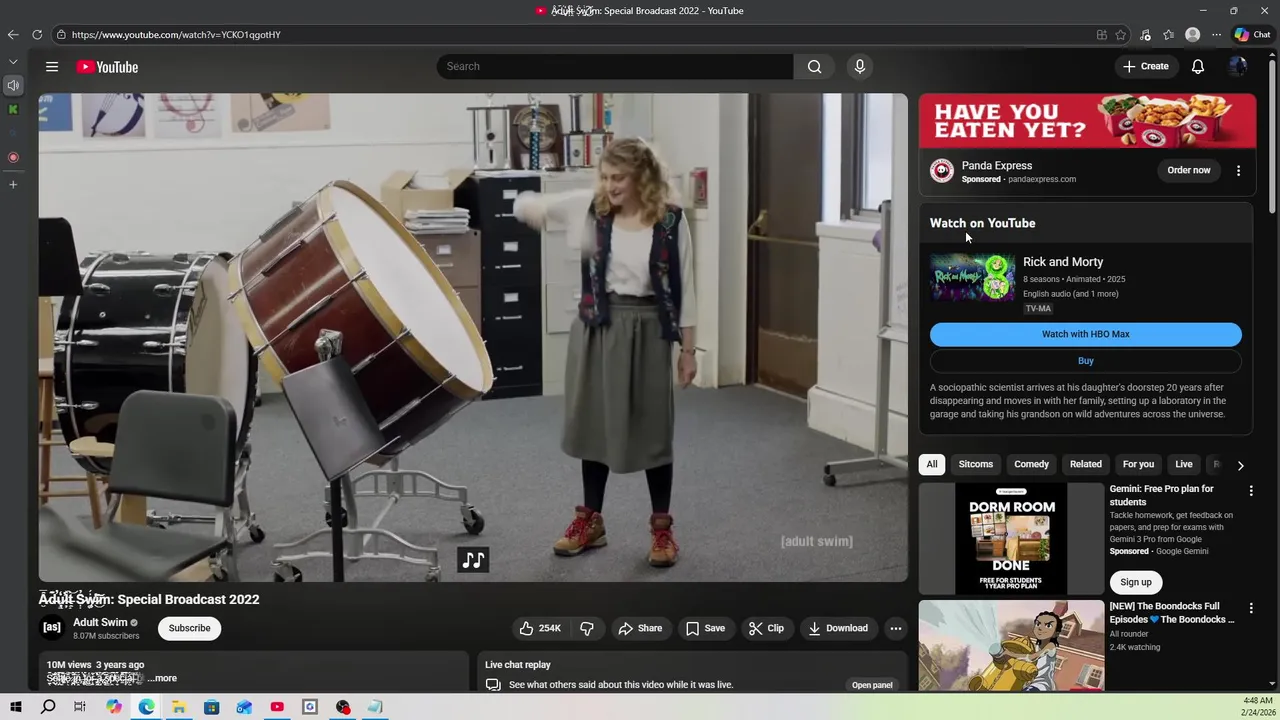
Task: Open the Adult Swim channel name link
Action: point(100,622)
